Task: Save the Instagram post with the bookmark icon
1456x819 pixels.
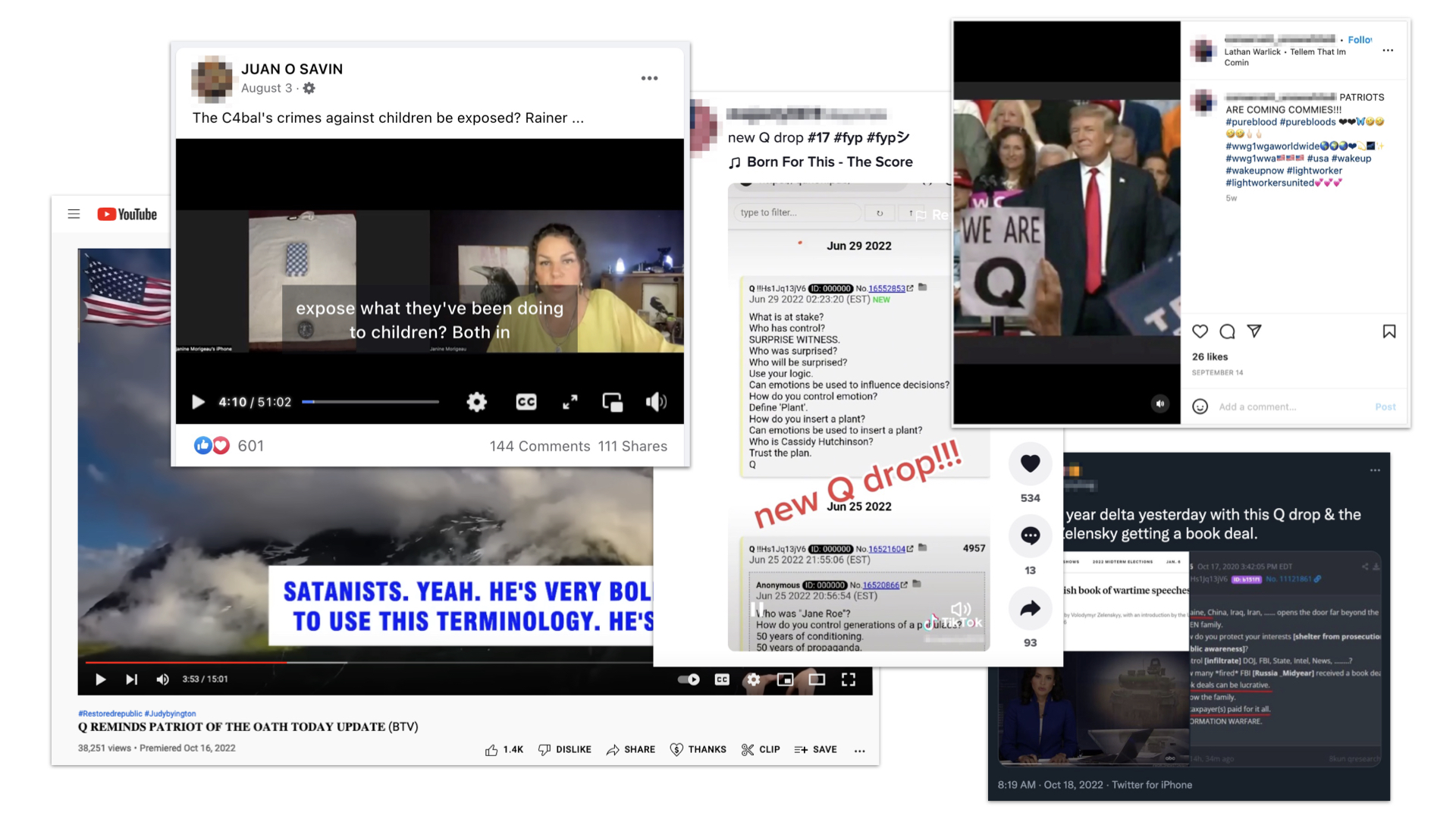Action: pyautogui.click(x=1389, y=331)
